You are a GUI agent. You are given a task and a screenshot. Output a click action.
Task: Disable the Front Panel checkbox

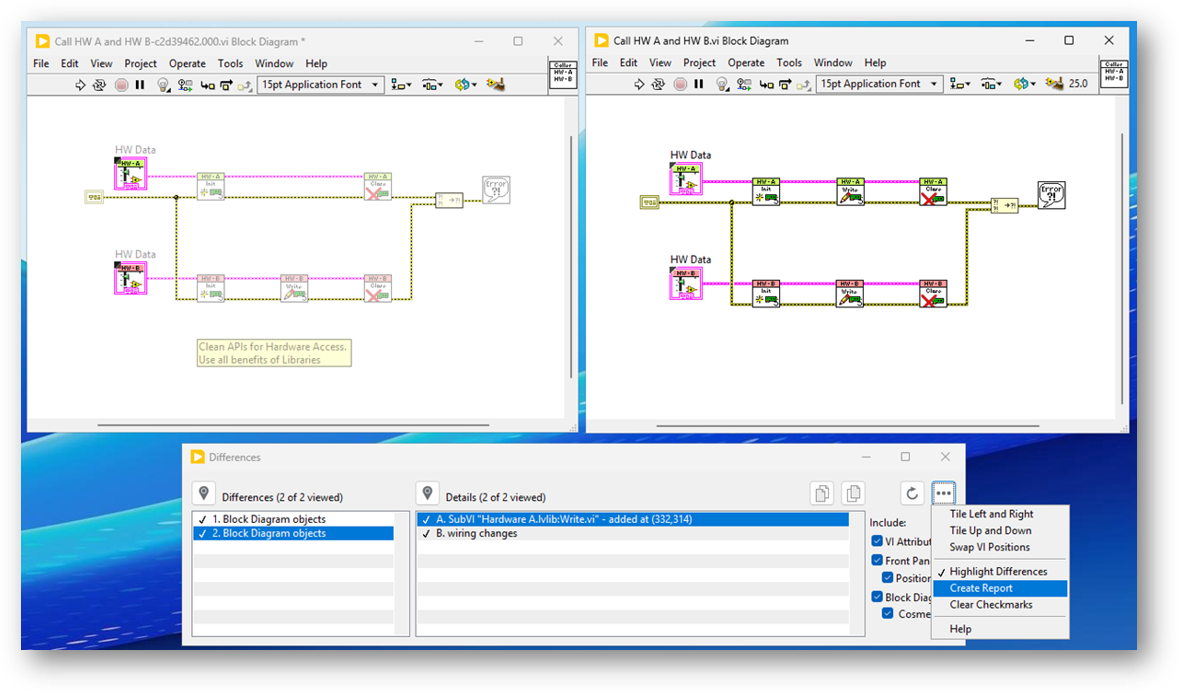coord(878,560)
